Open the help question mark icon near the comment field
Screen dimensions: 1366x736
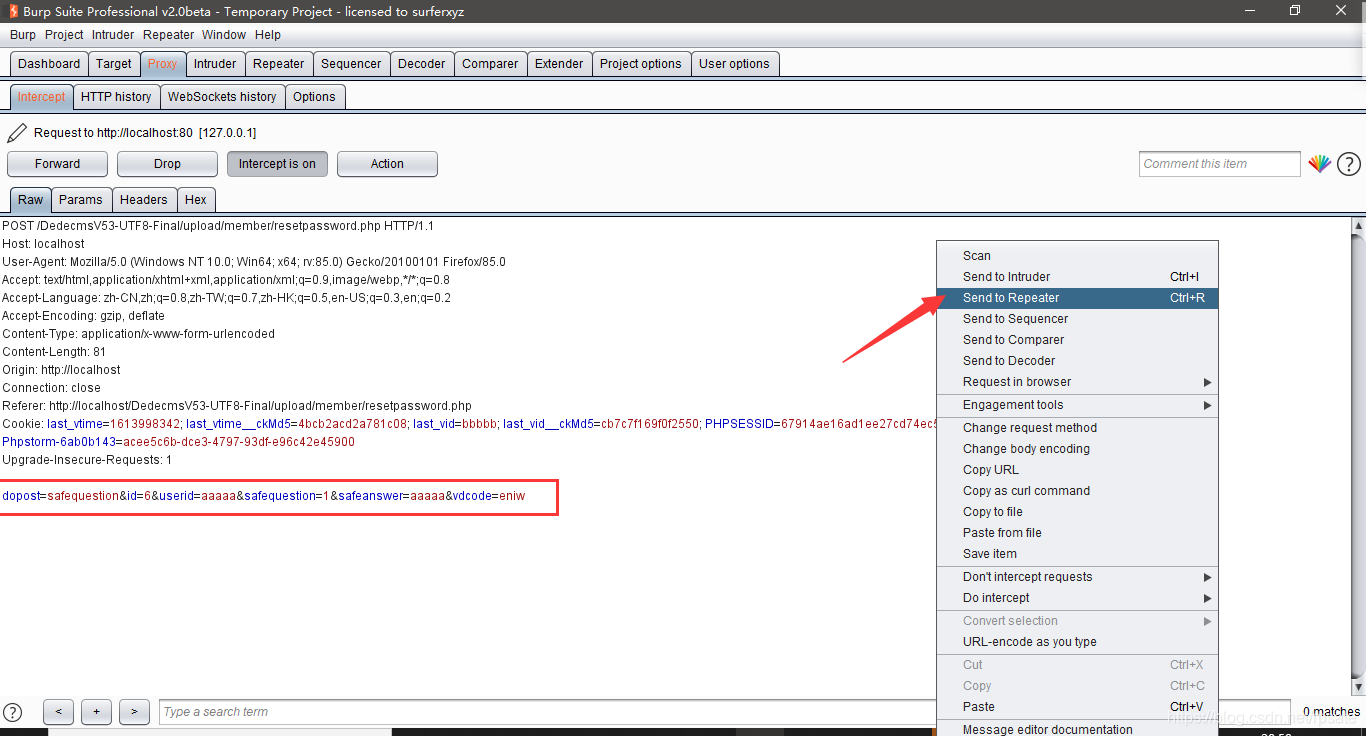click(x=1349, y=164)
